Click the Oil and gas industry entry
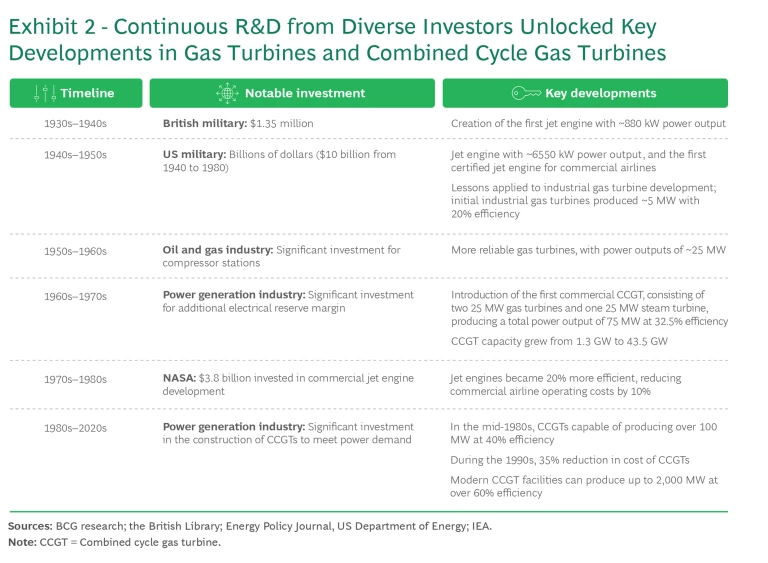The height and width of the screenshot is (563, 768). [281, 255]
